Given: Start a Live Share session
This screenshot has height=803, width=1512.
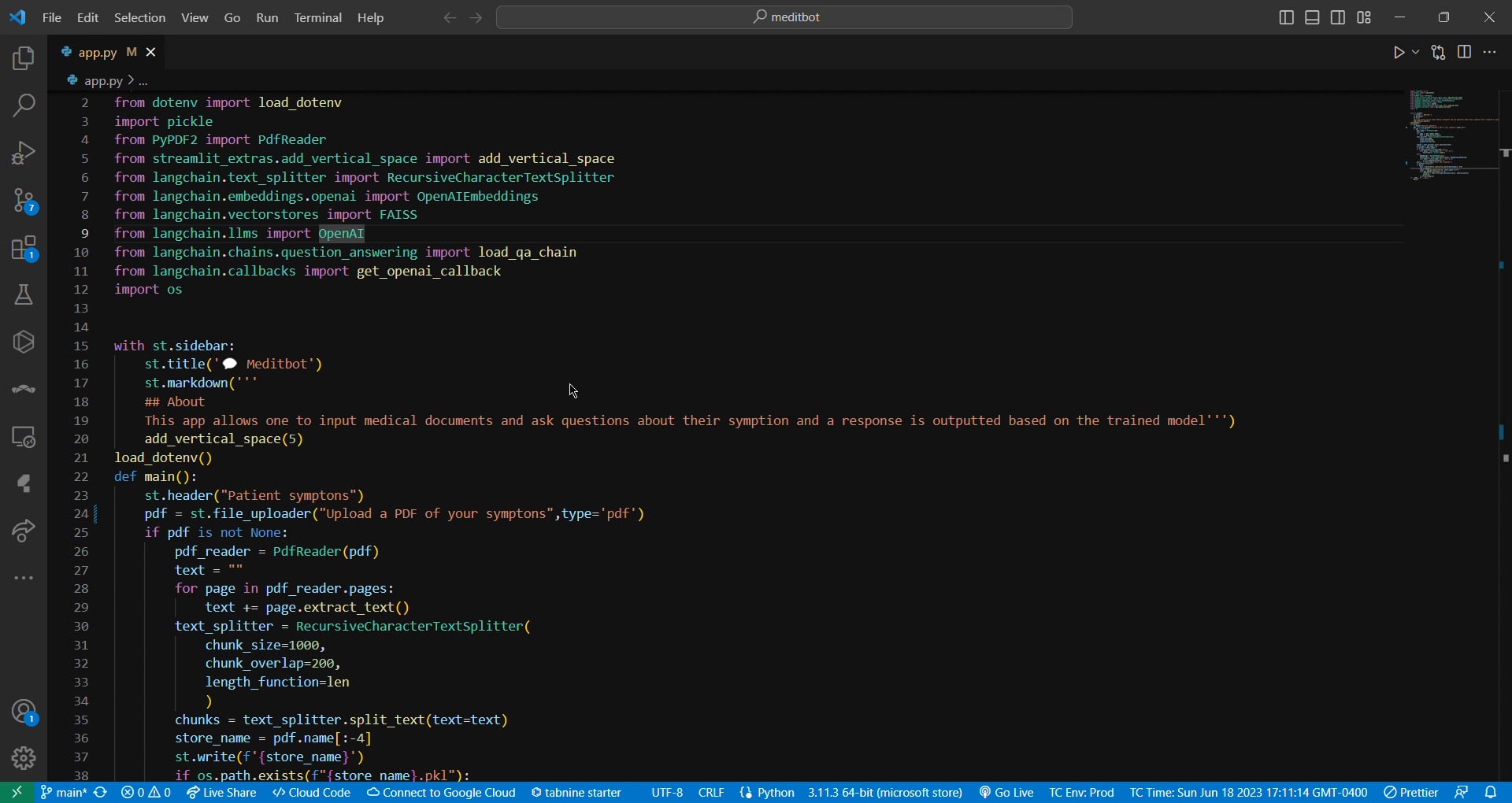Looking at the screenshot, I should tap(221, 793).
